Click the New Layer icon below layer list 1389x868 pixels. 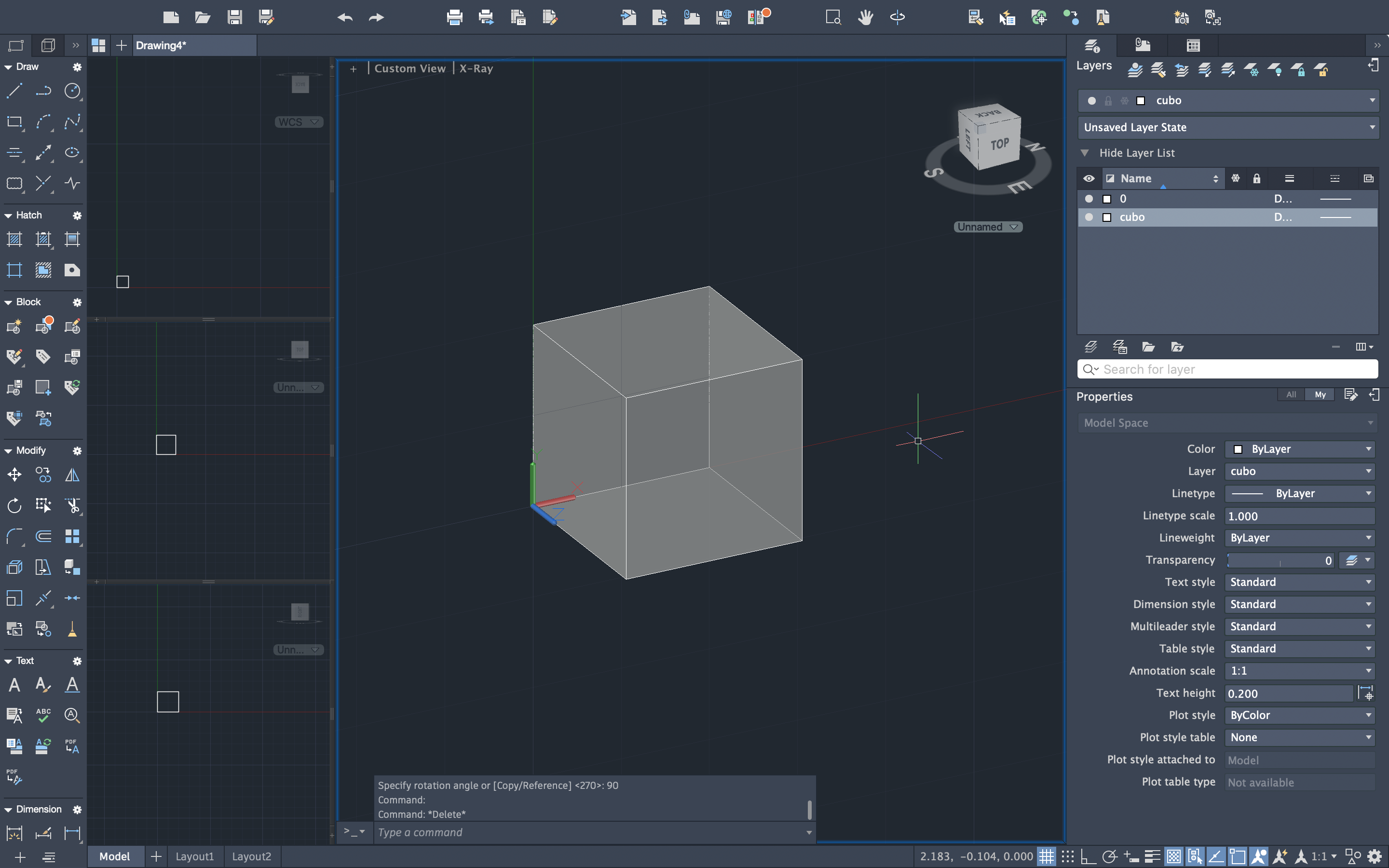pyautogui.click(x=1091, y=347)
